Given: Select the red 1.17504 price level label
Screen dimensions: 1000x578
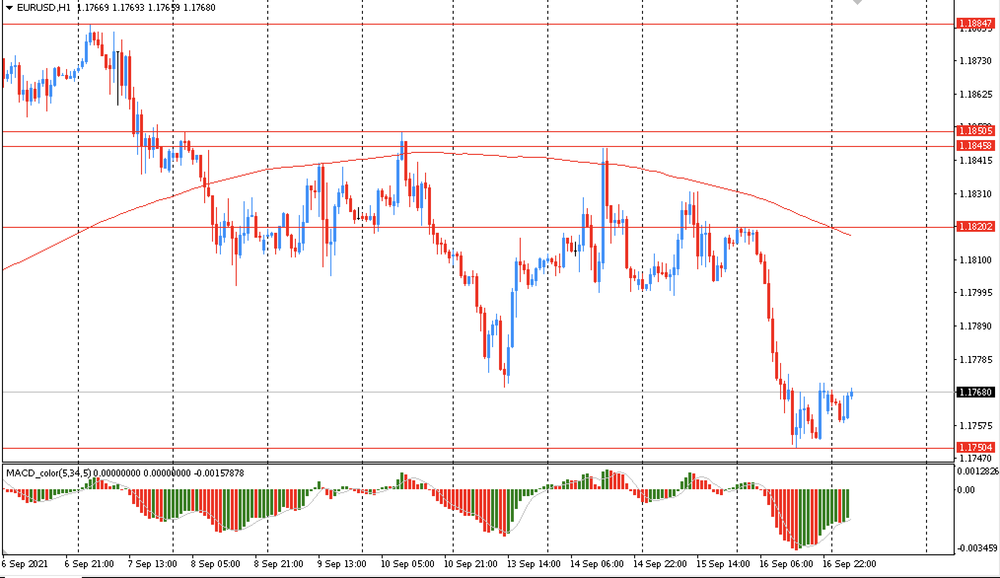Looking at the screenshot, I should coord(976,448).
